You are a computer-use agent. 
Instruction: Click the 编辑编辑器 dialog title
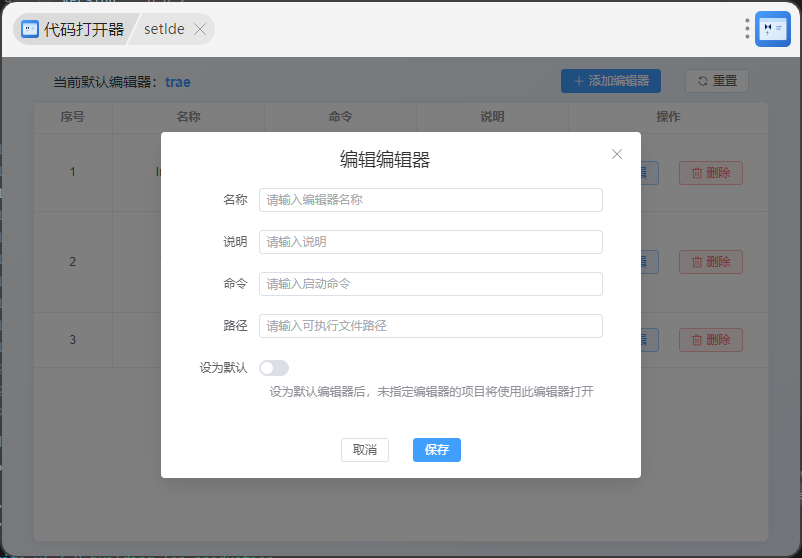pyautogui.click(x=385, y=160)
